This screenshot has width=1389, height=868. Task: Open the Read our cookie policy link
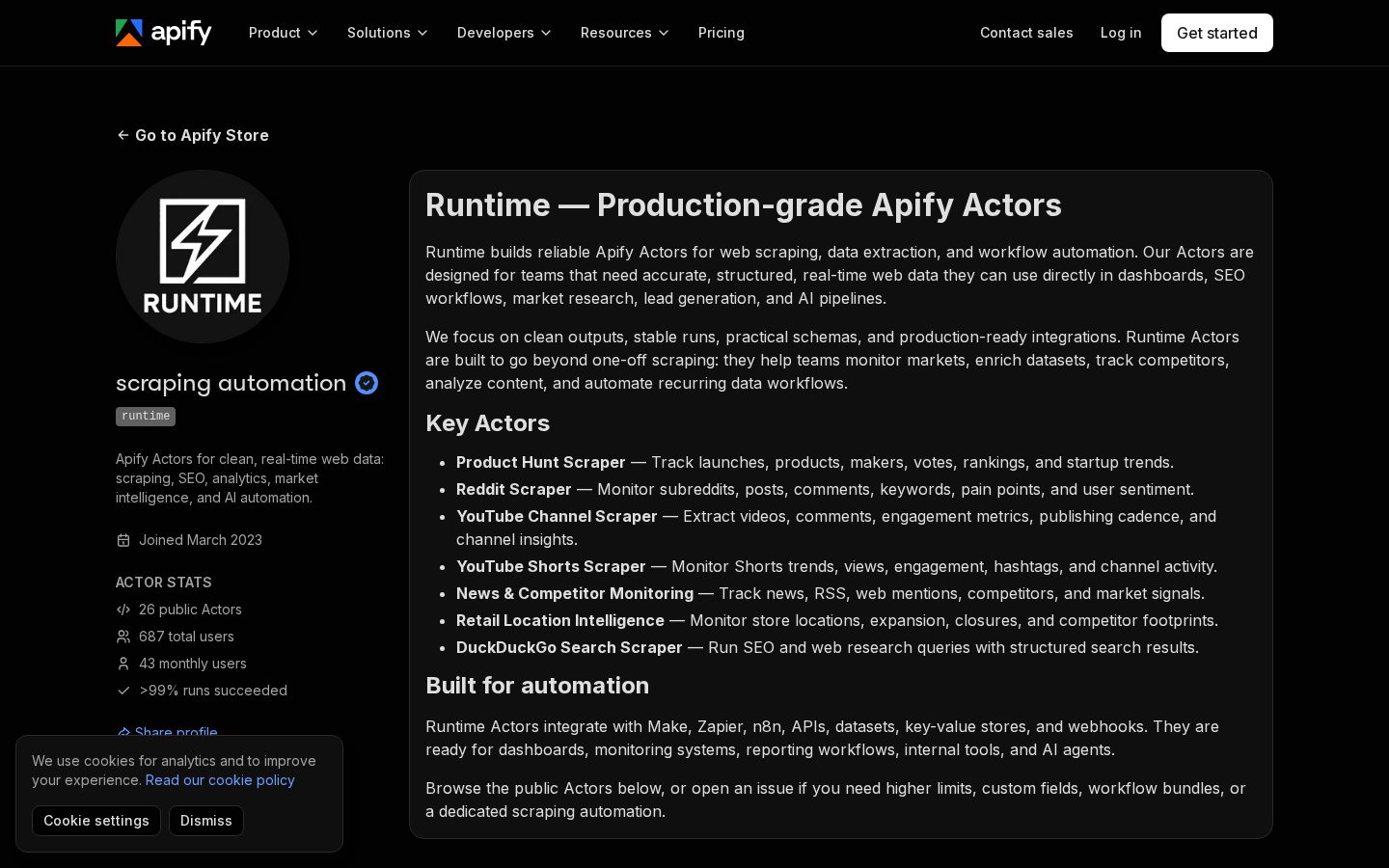(220, 780)
